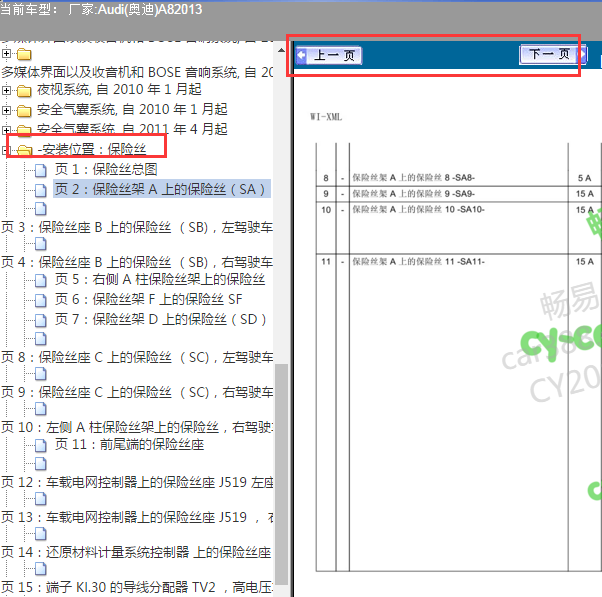602x597 pixels.
Task: Open 页 6：保险丝架 F 上的保险丝 SF
Action: (149, 299)
